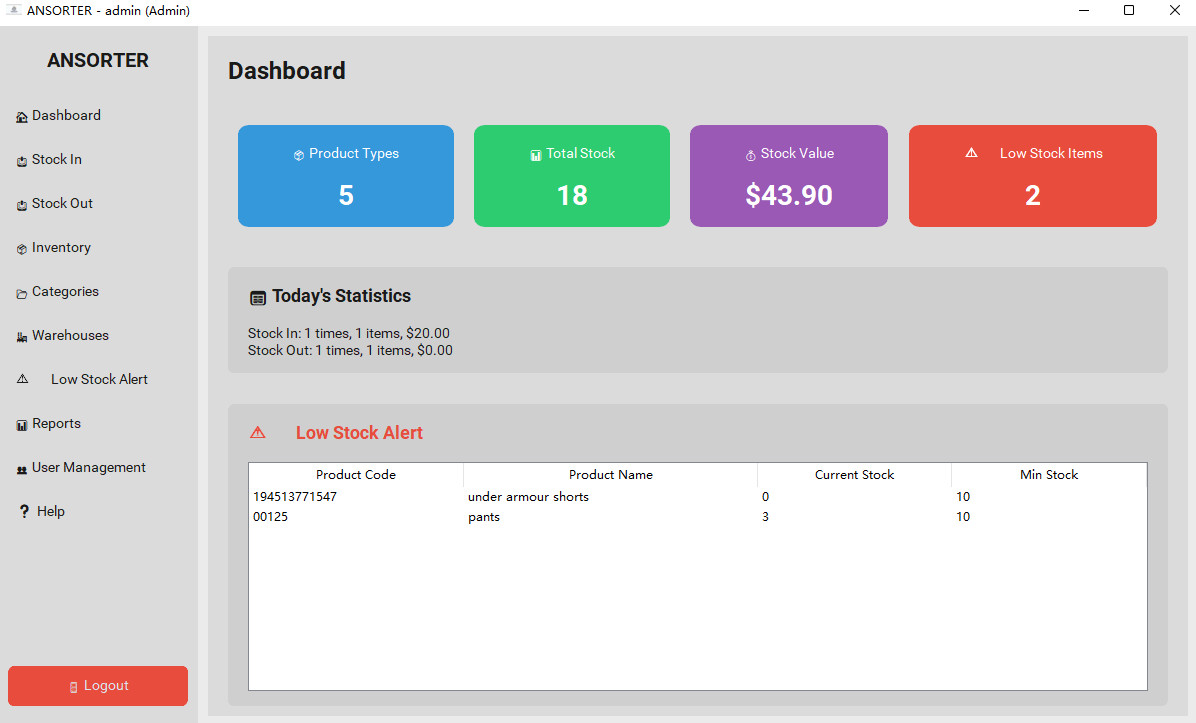The width and height of the screenshot is (1196, 723).
Task: Click the Warehouses icon in sidebar
Action: 22,337
